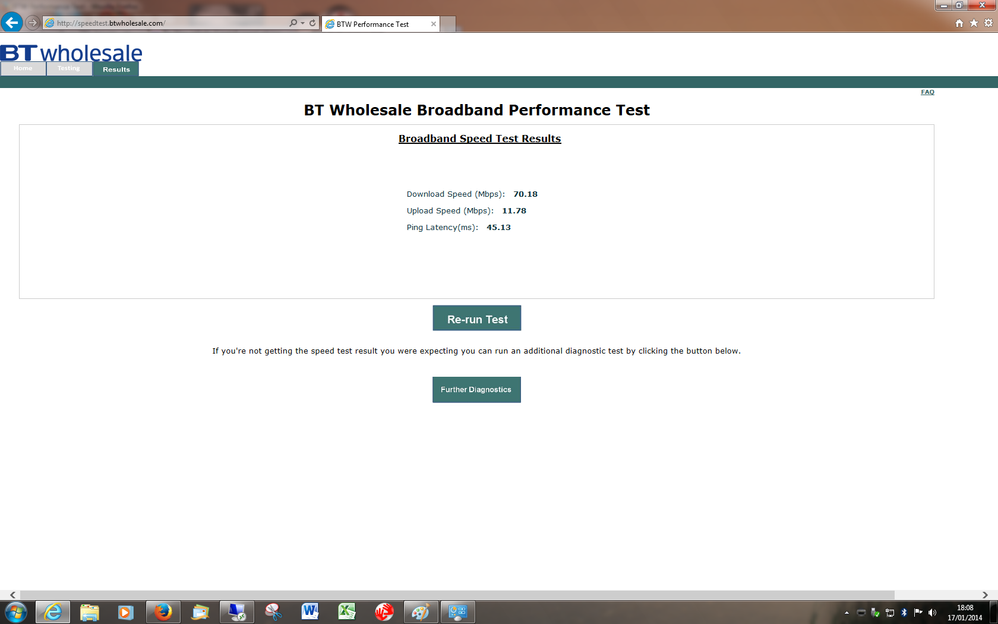The height and width of the screenshot is (624, 998).
Task: Click the volume speaker tray icon
Action: 932,613
